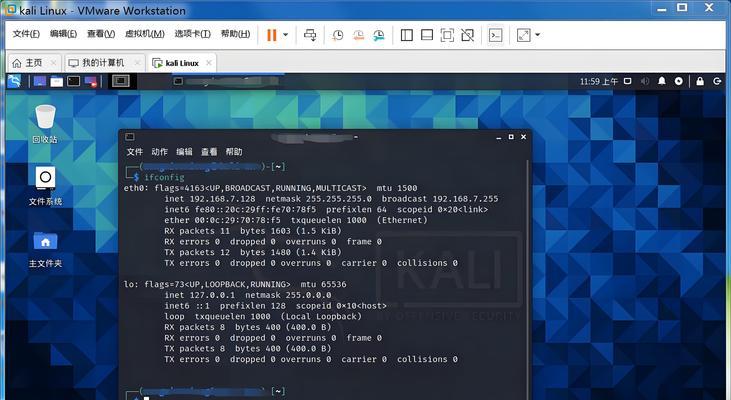Open the notifications bell icon
This screenshot has width=731, height=400.
(x=662, y=81)
